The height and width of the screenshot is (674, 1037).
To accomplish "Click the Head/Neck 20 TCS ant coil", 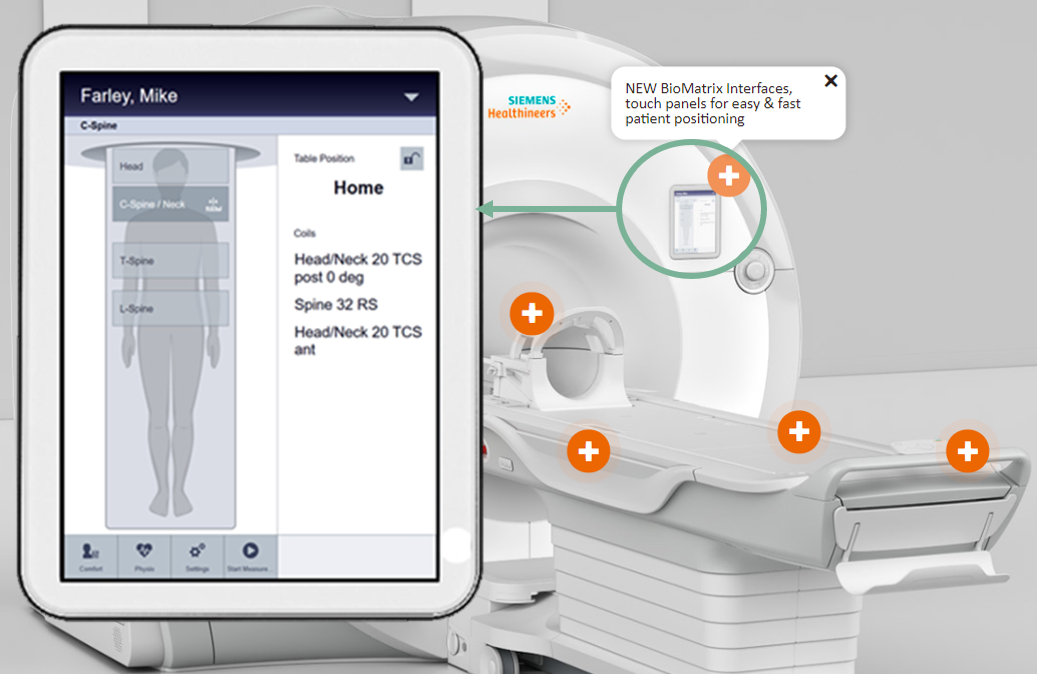I will click(358, 341).
